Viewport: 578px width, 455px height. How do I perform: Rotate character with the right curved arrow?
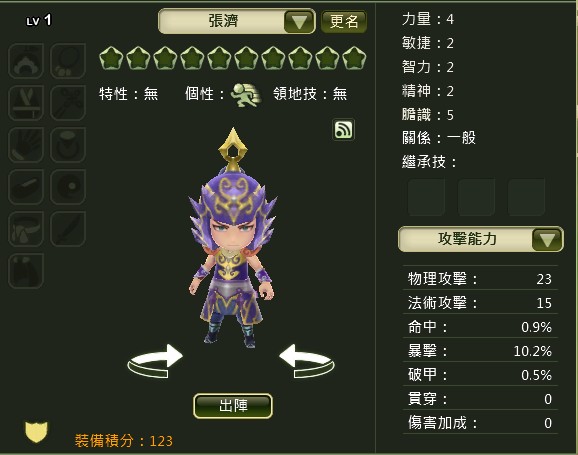pyautogui.click(x=307, y=361)
